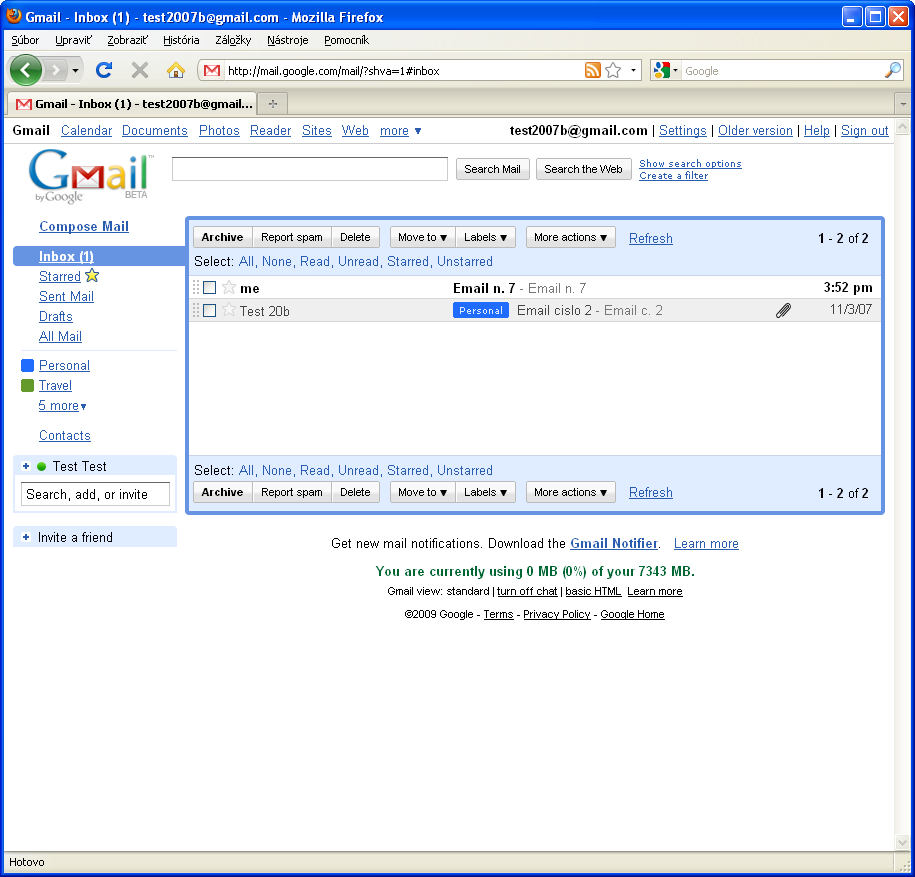
Task: Click the Show search options link
Action: pyautogui.click(x=690, y=163)
